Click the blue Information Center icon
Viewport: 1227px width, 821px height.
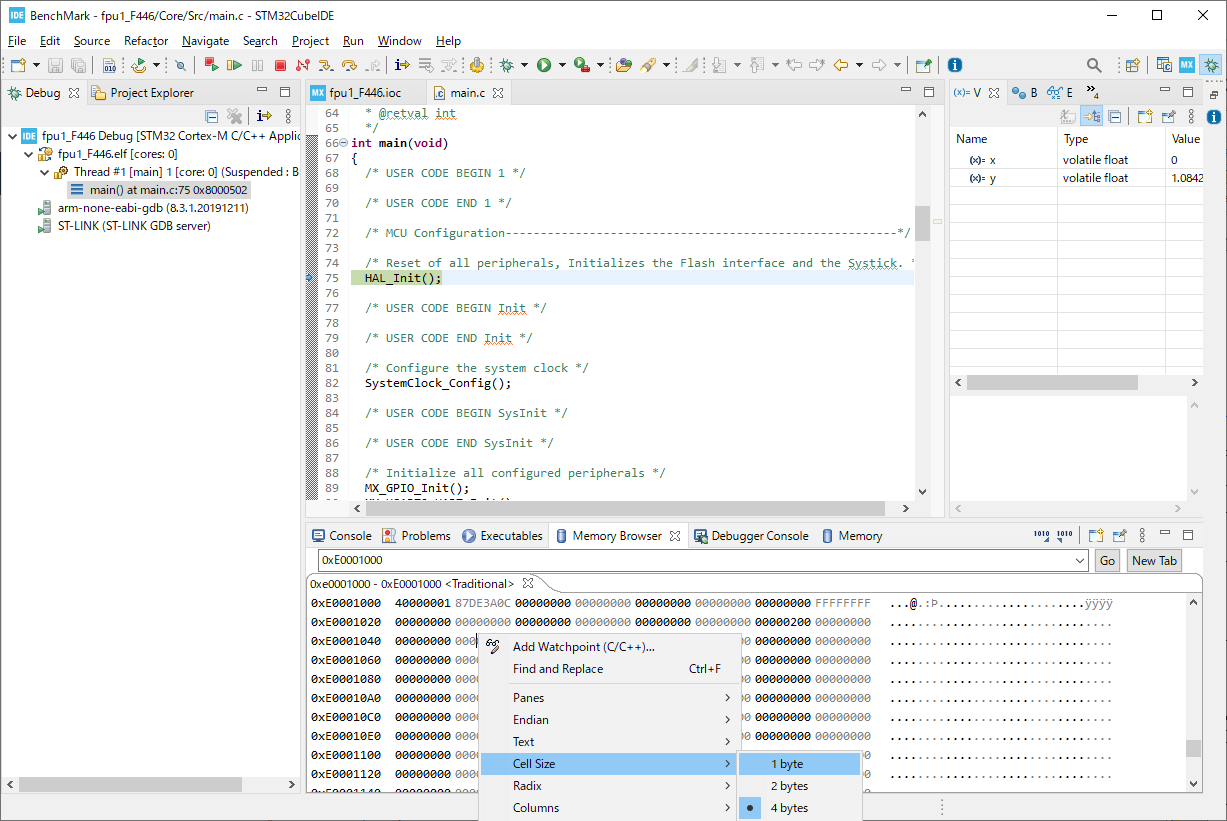coord(955,65)
